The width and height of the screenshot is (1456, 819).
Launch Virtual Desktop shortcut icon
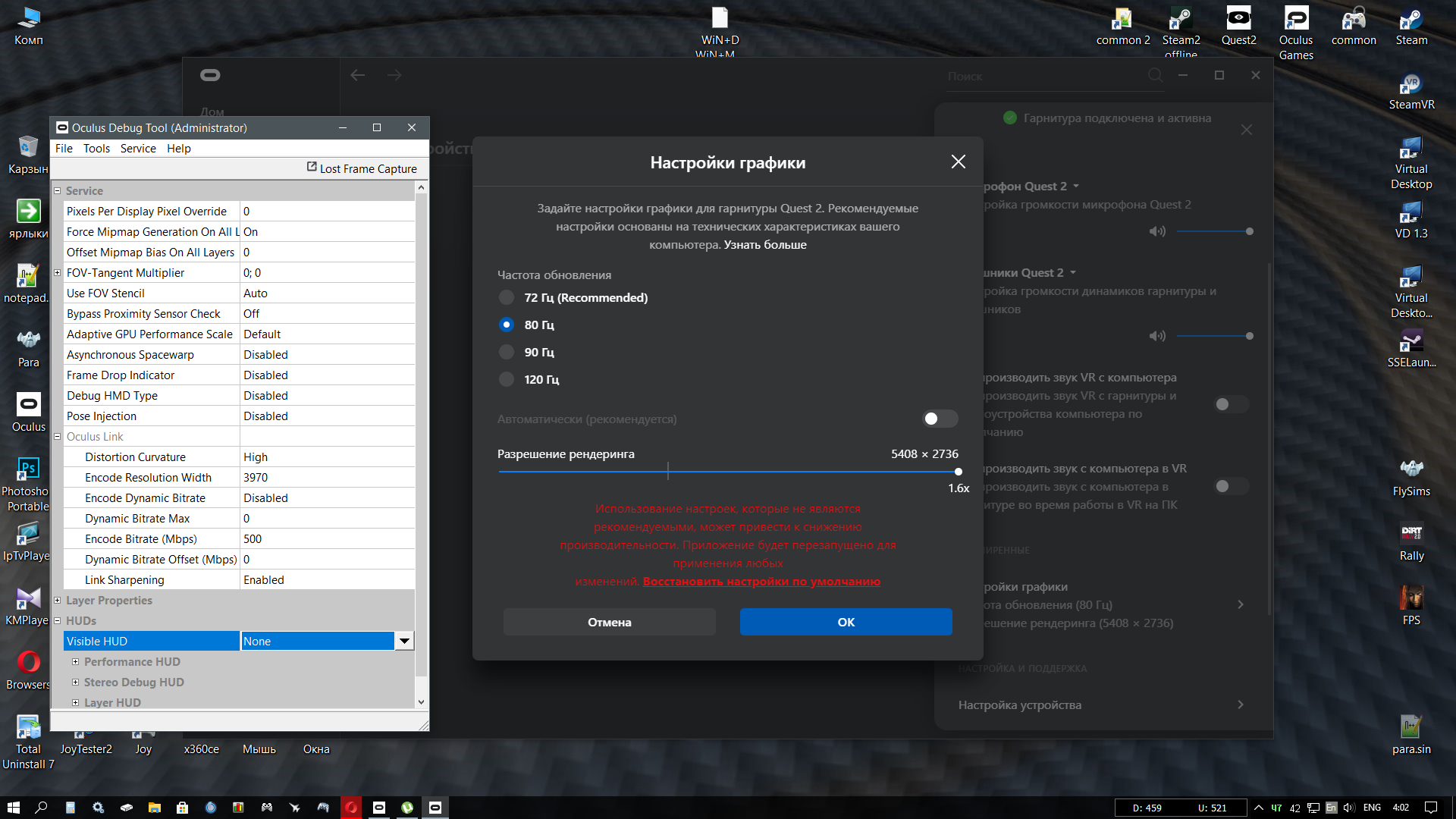click(x=1410, y=162)
